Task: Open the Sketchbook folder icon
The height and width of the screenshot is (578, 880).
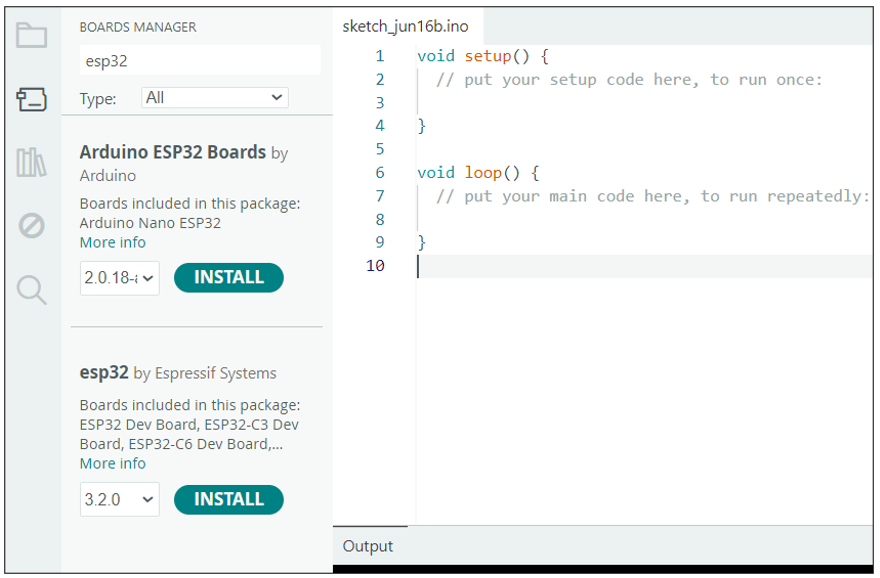Action: coord(31,35)
